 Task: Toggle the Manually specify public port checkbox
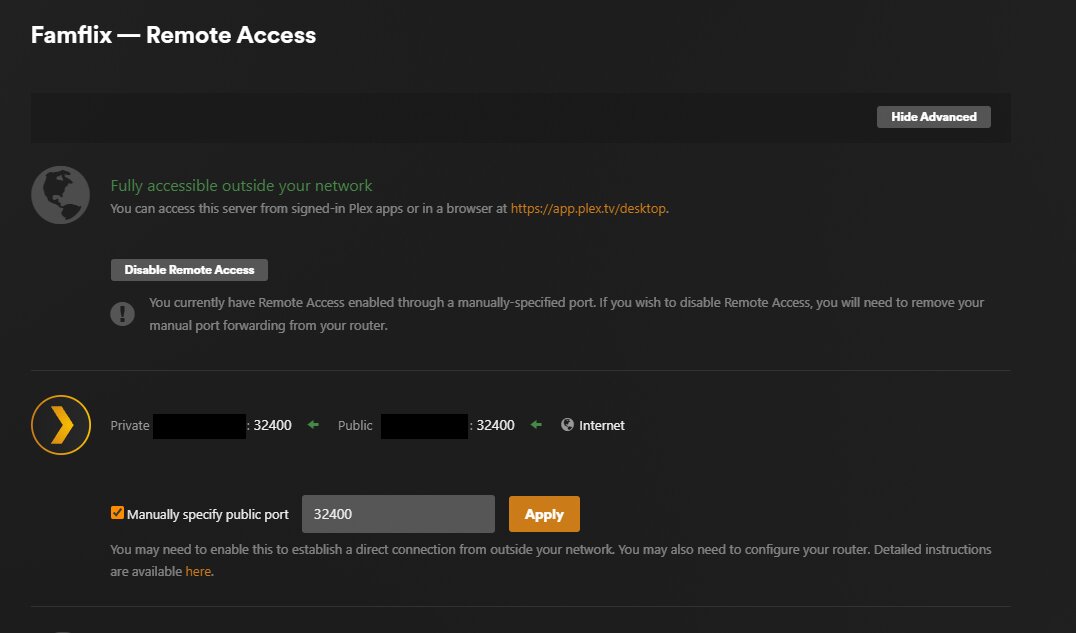[118, 514]
